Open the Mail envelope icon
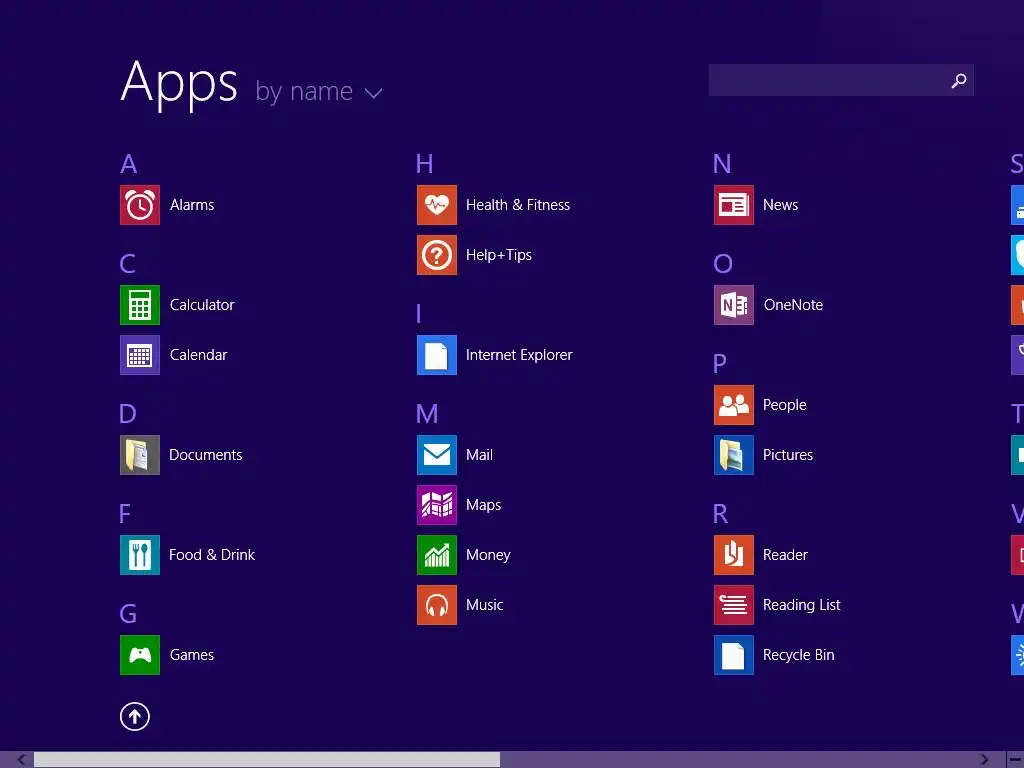 coord(437,455)
